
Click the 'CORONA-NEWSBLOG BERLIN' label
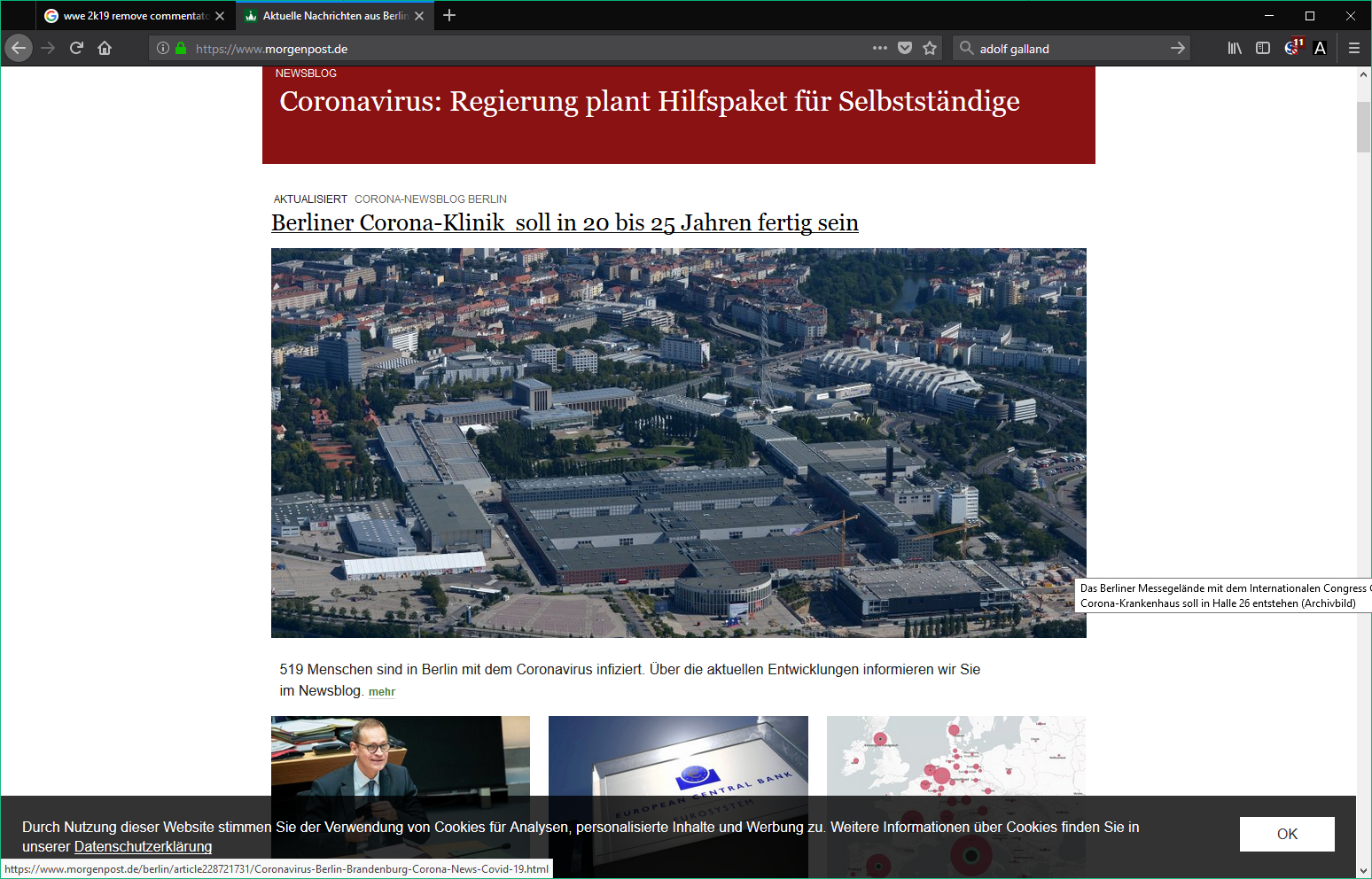431,199
